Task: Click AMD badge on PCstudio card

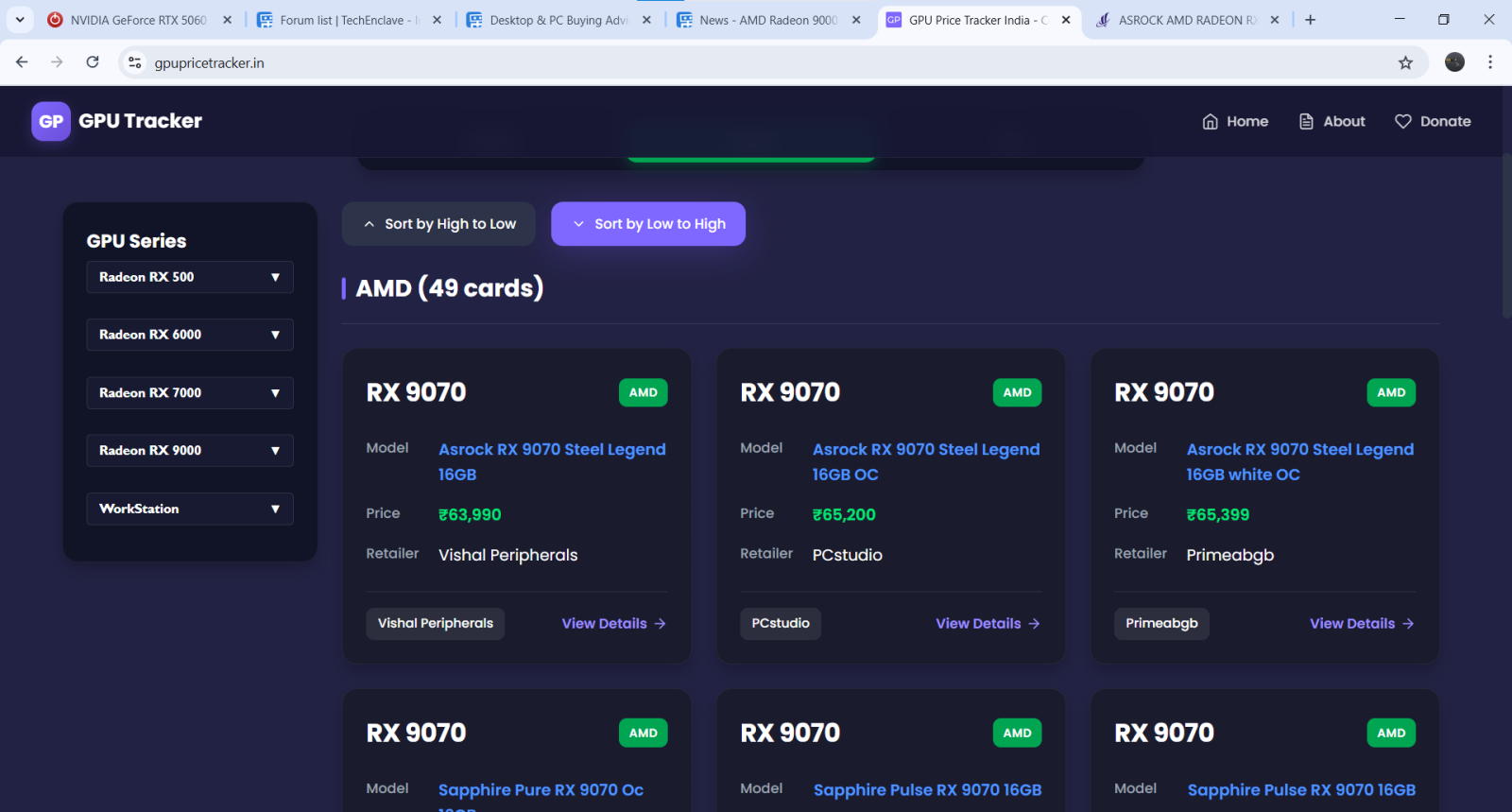Action: 1018,392
